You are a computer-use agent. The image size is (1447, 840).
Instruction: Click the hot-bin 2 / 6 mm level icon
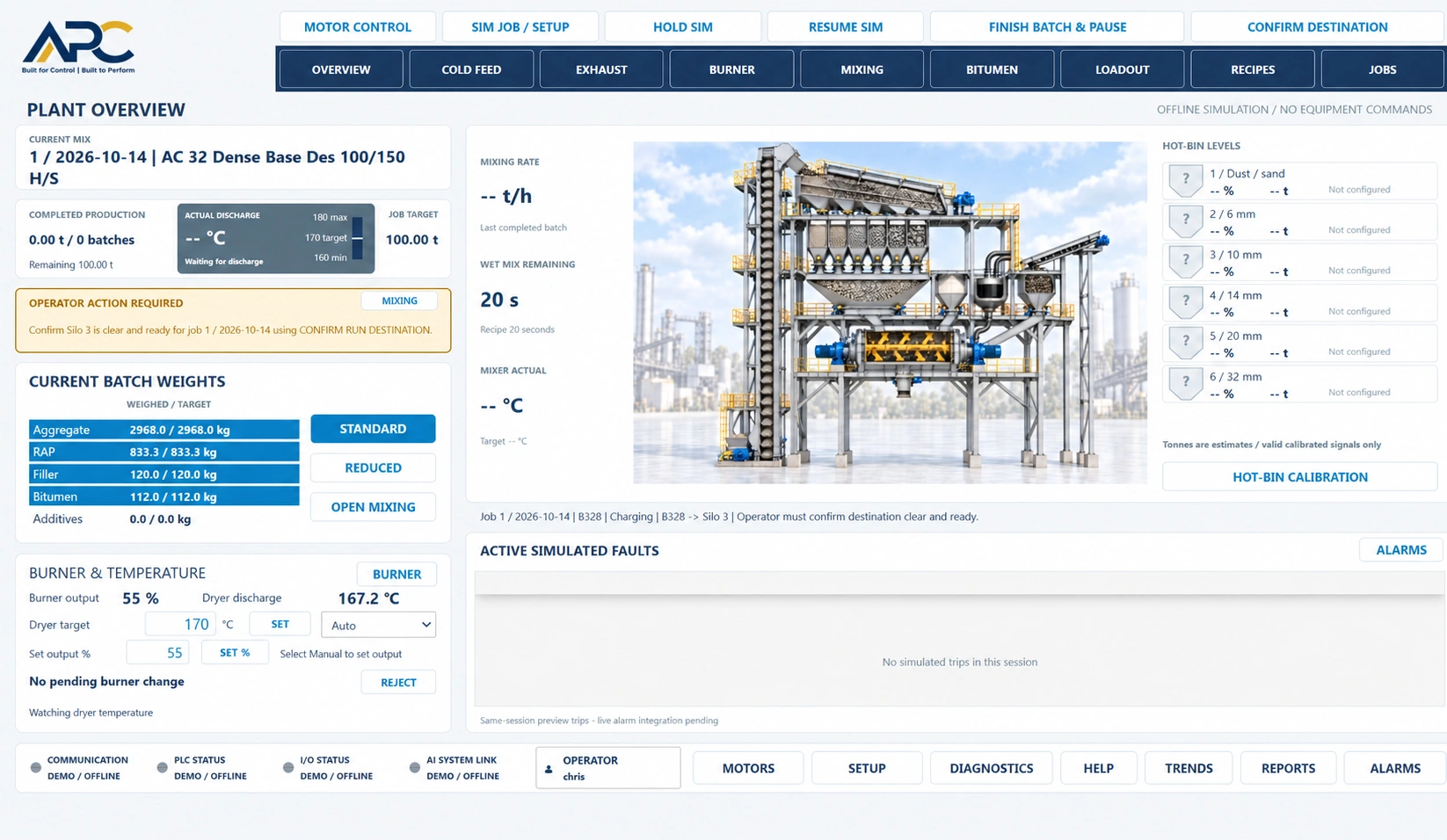click(x=1185, y=221)
